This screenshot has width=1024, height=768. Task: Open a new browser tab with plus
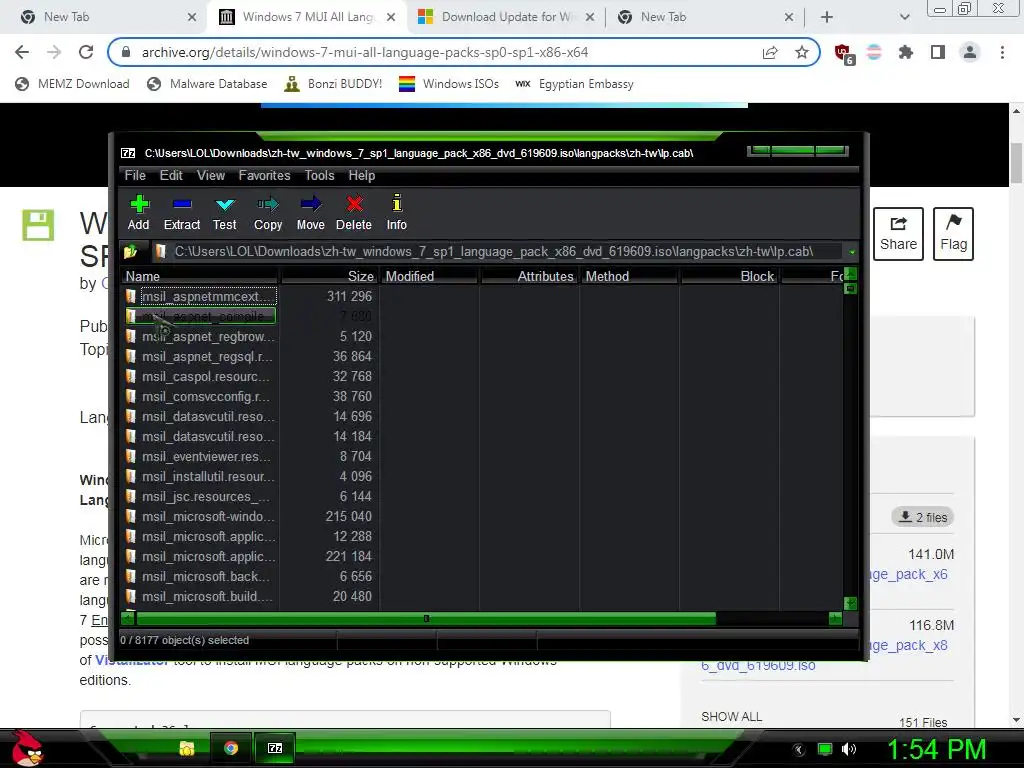tap(827, 17)
